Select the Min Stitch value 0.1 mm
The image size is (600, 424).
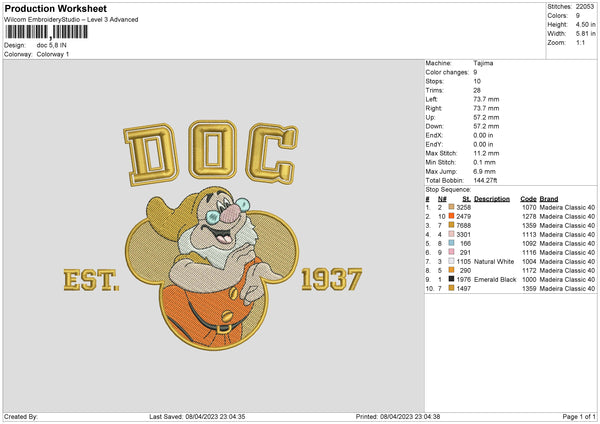coord(484,162)
